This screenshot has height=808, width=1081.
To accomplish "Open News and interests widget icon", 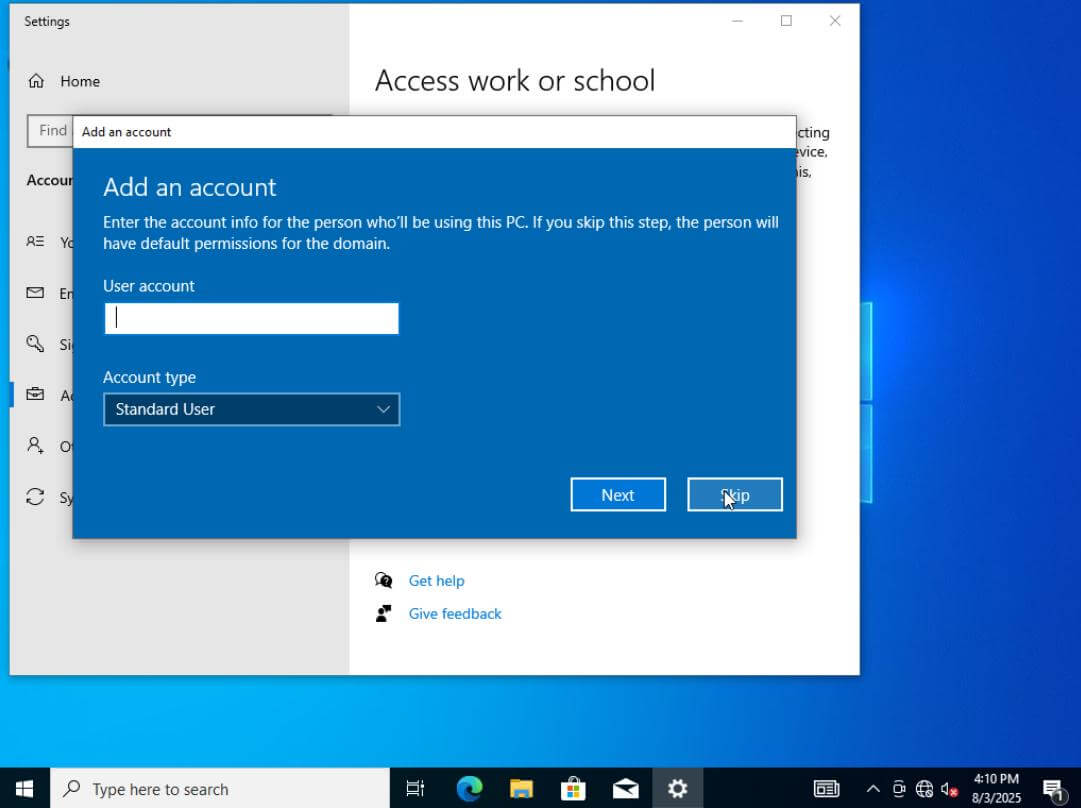I will 826,788.
